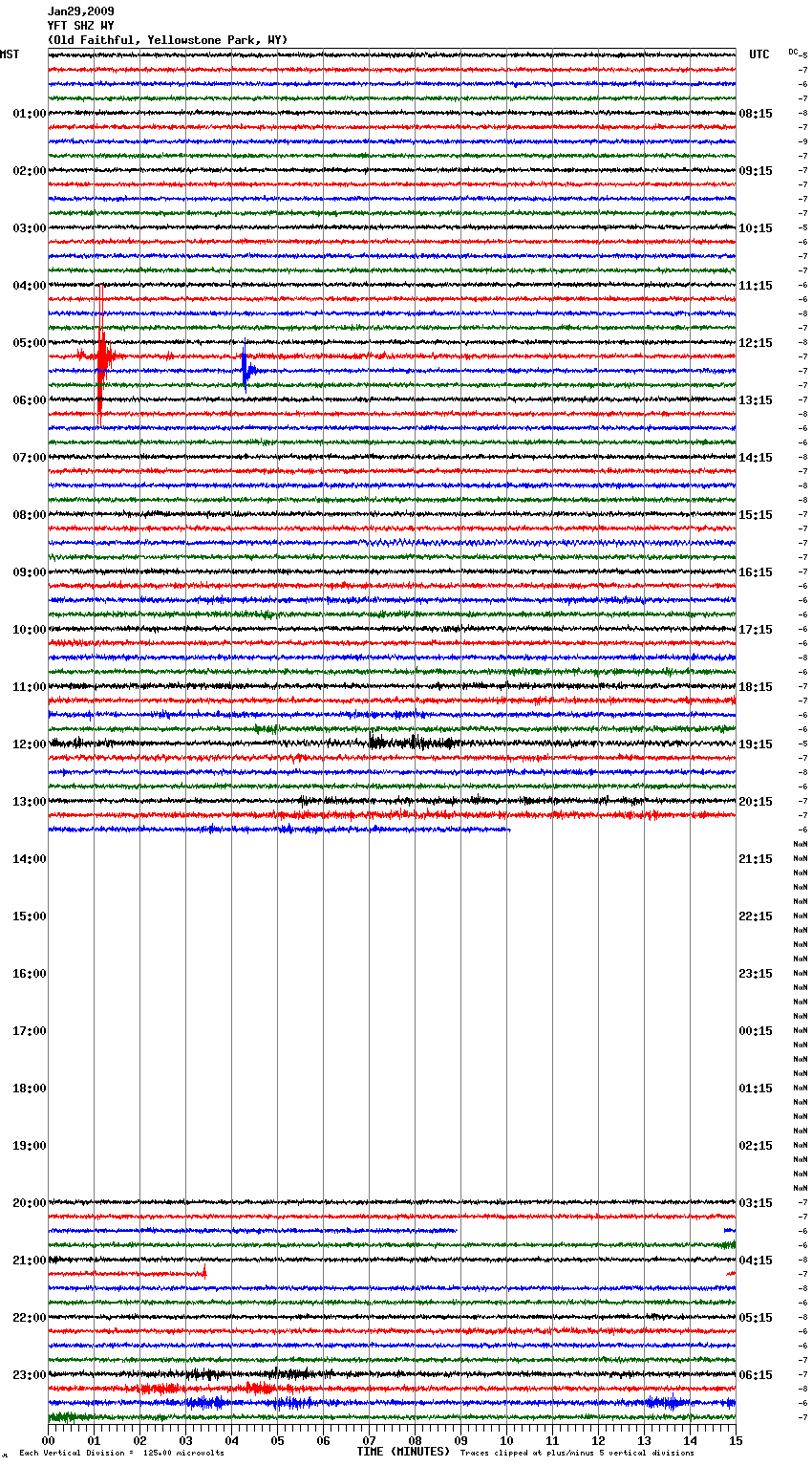Screen dimensions: 812x1466
Task: Select the YFT SHZ WY station code
Action: pos(81,26)
